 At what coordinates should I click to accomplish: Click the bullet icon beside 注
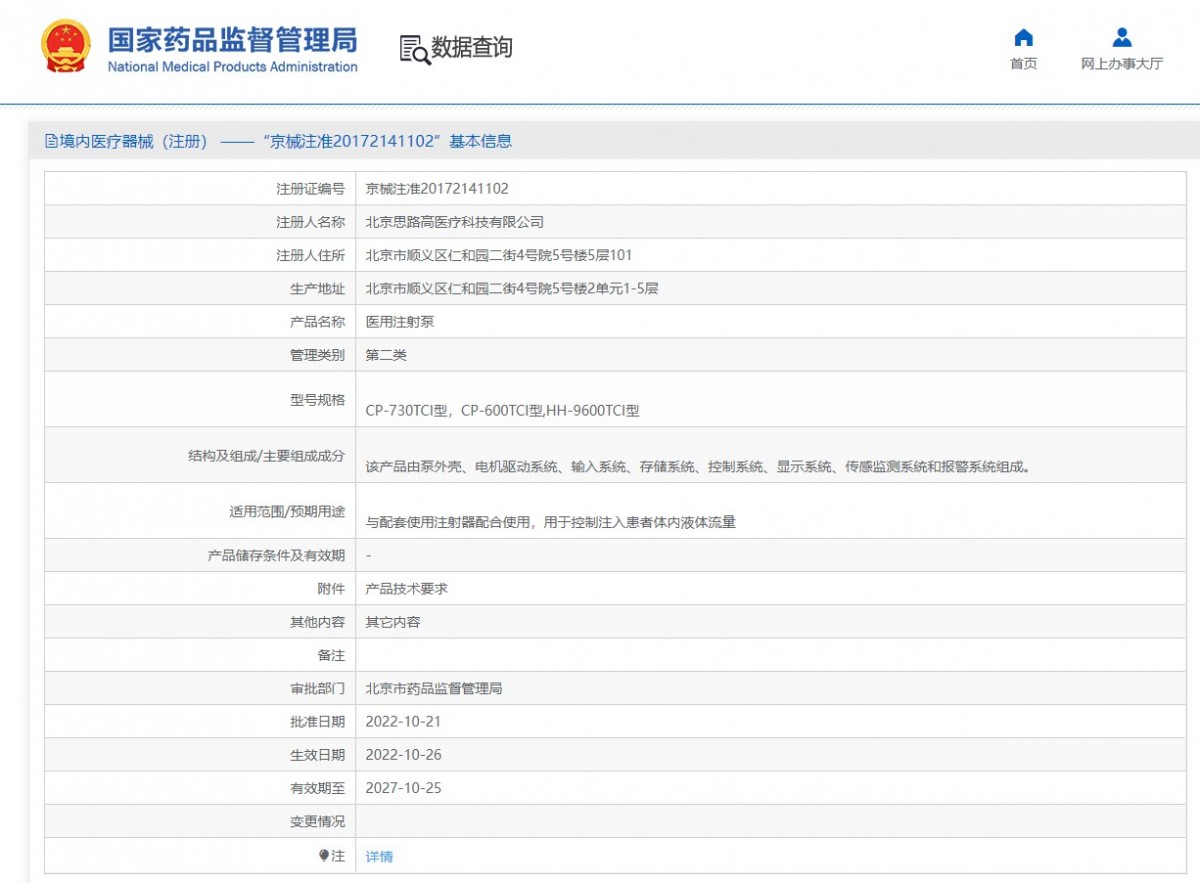point(324,856)
